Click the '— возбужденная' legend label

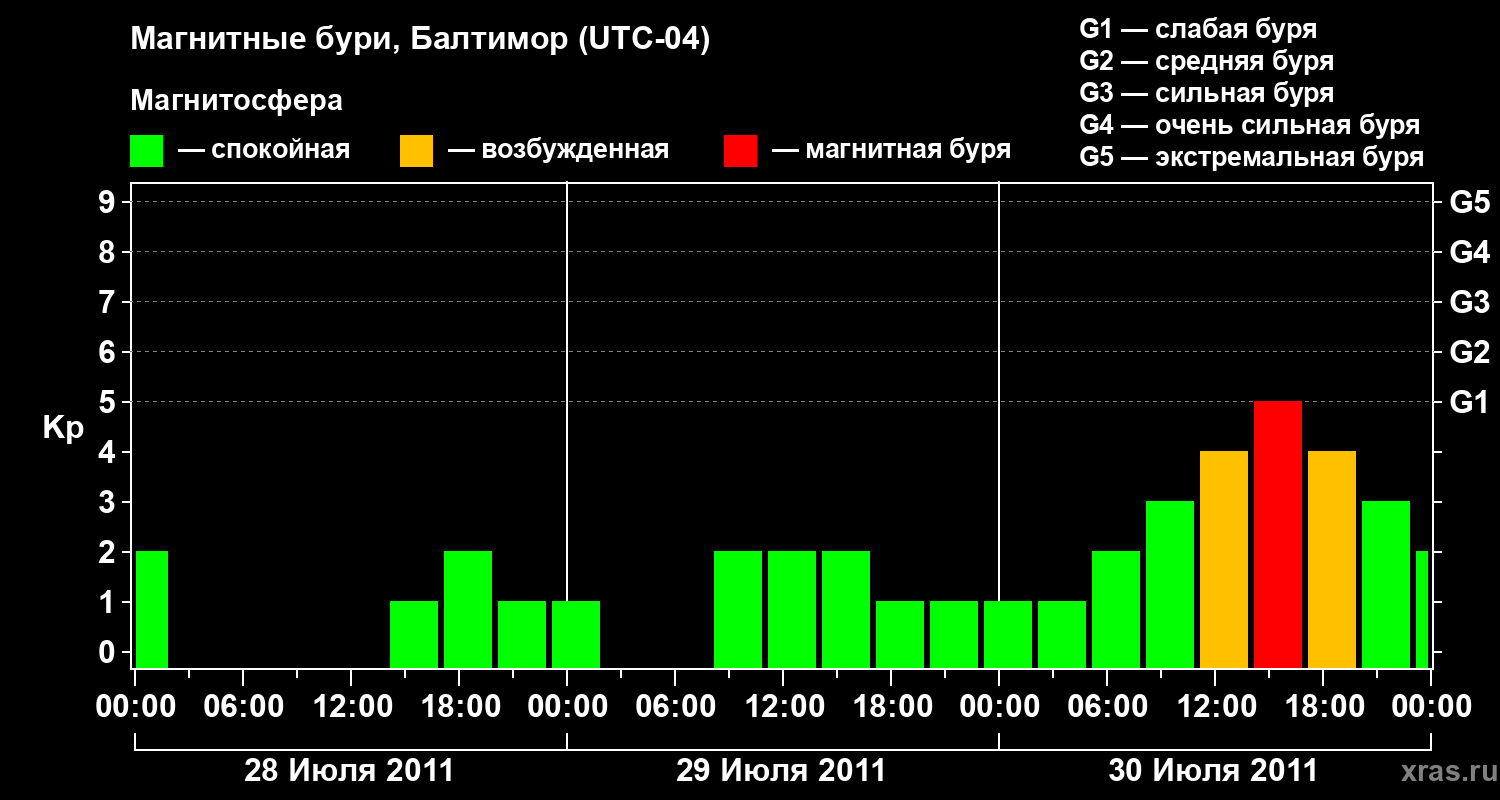(558, 151)
